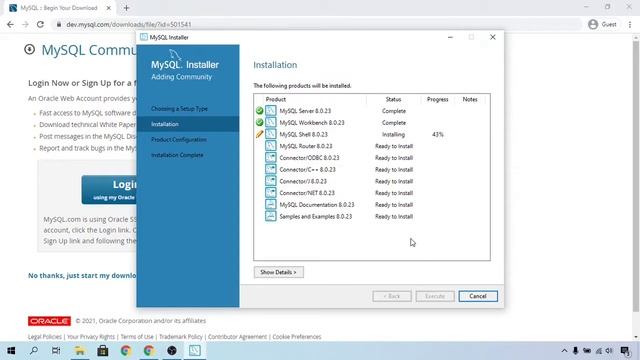
Task: Click green checkmark beside MySQL Server
Action: pyautogui.click(x=259, y=111)
